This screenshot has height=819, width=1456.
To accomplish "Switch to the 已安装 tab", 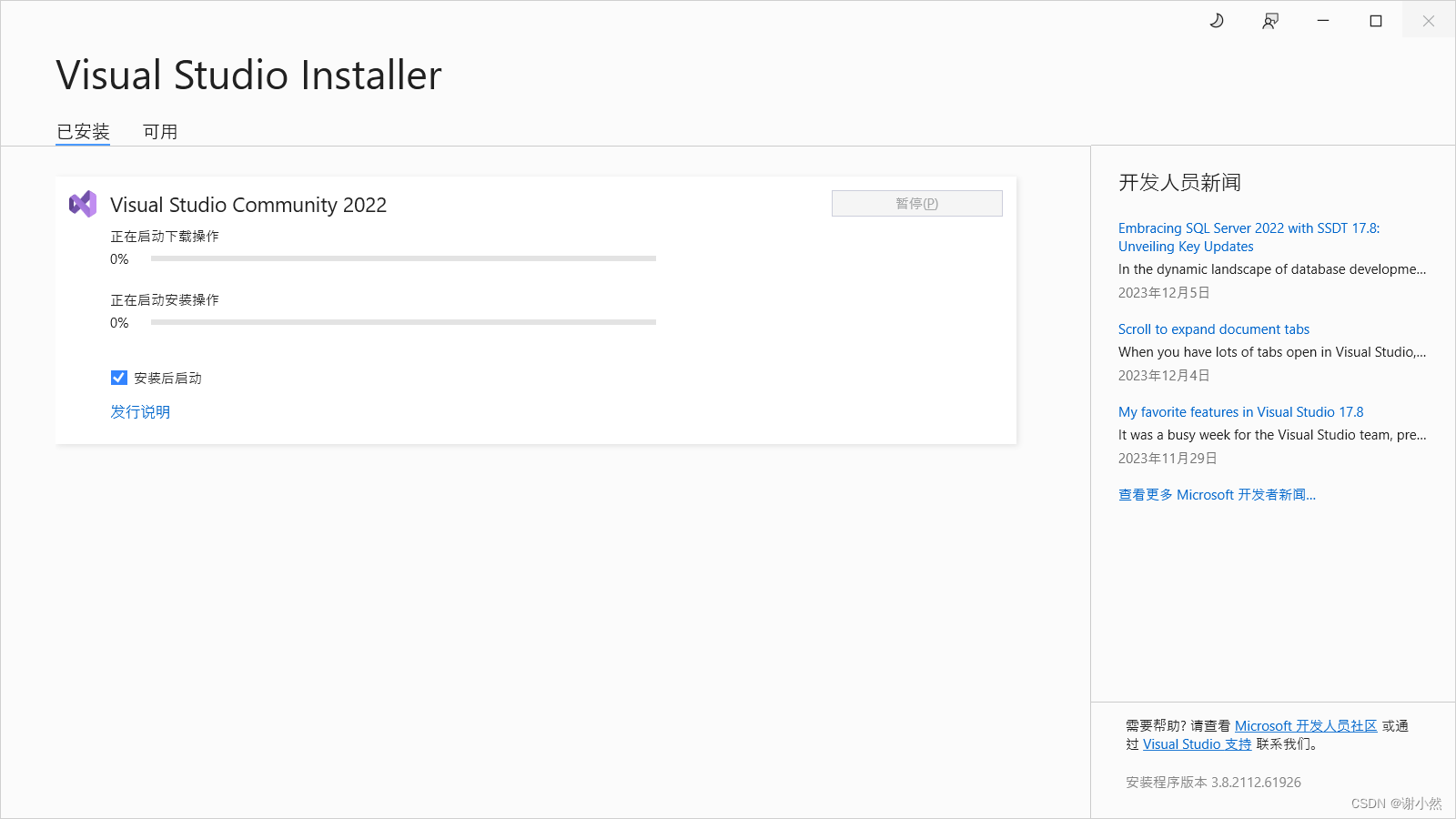I will coord(83,132).
